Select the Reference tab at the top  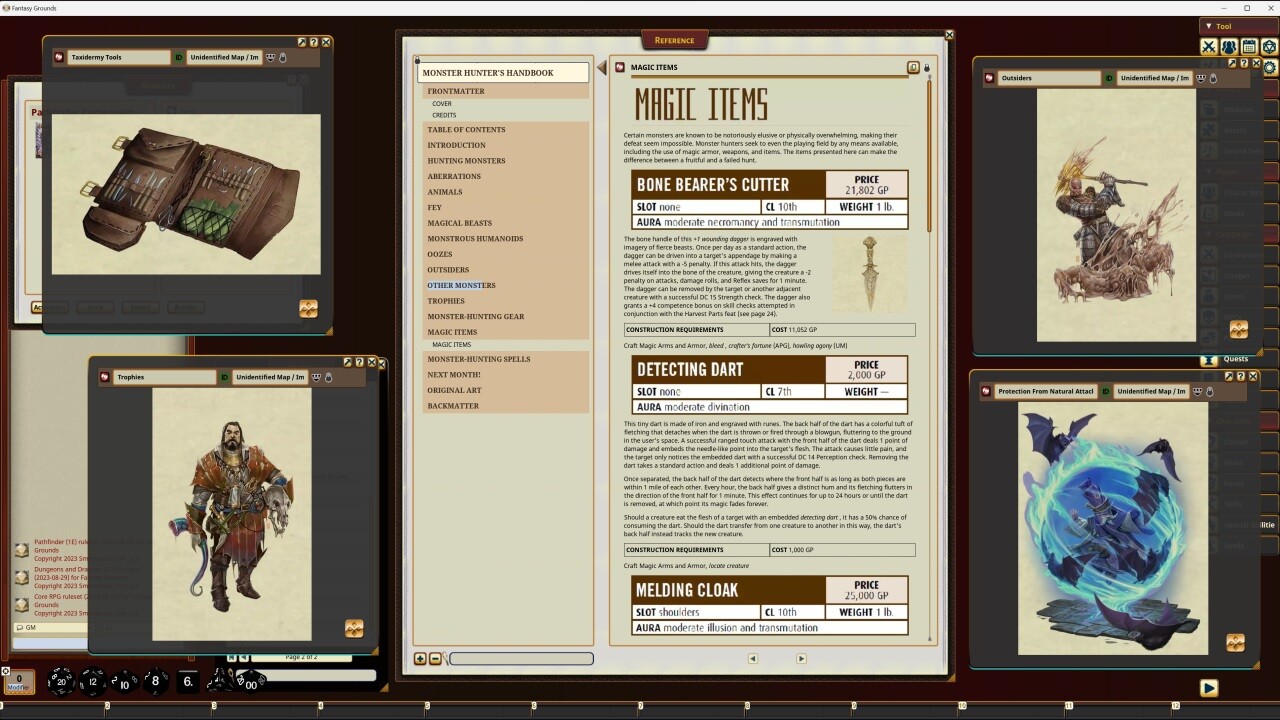tap(676, 39)
